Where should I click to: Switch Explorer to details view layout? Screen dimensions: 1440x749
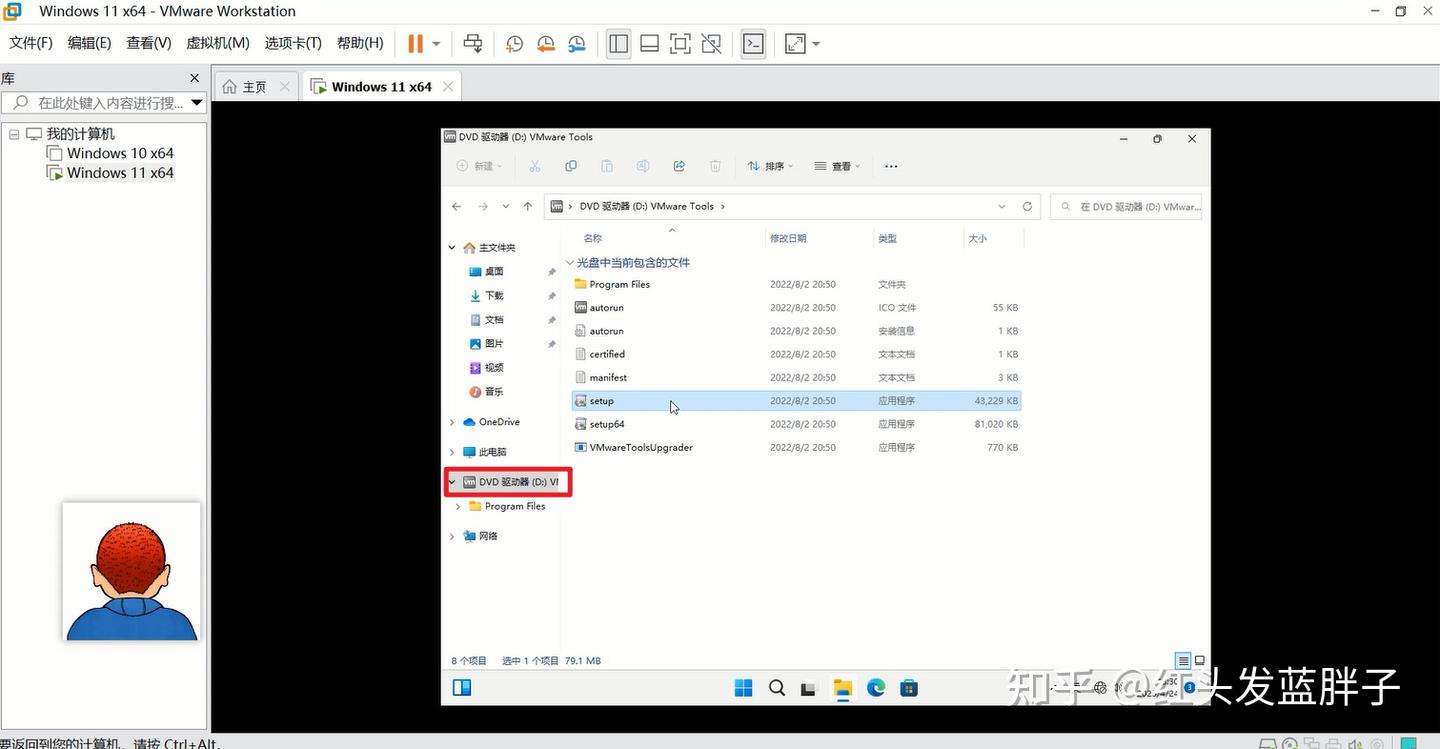pyautogui.click(x=1181, y=660)
